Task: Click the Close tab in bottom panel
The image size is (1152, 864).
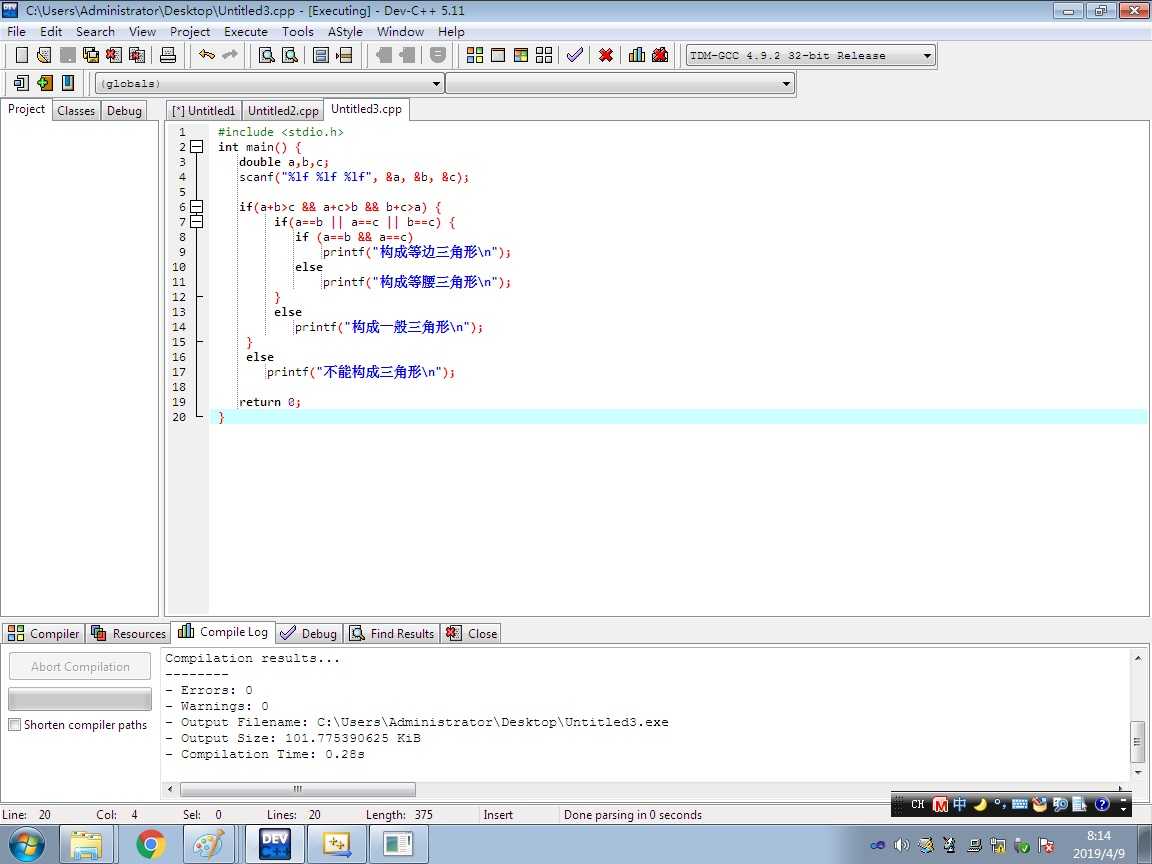Action: tap(472, 633)
